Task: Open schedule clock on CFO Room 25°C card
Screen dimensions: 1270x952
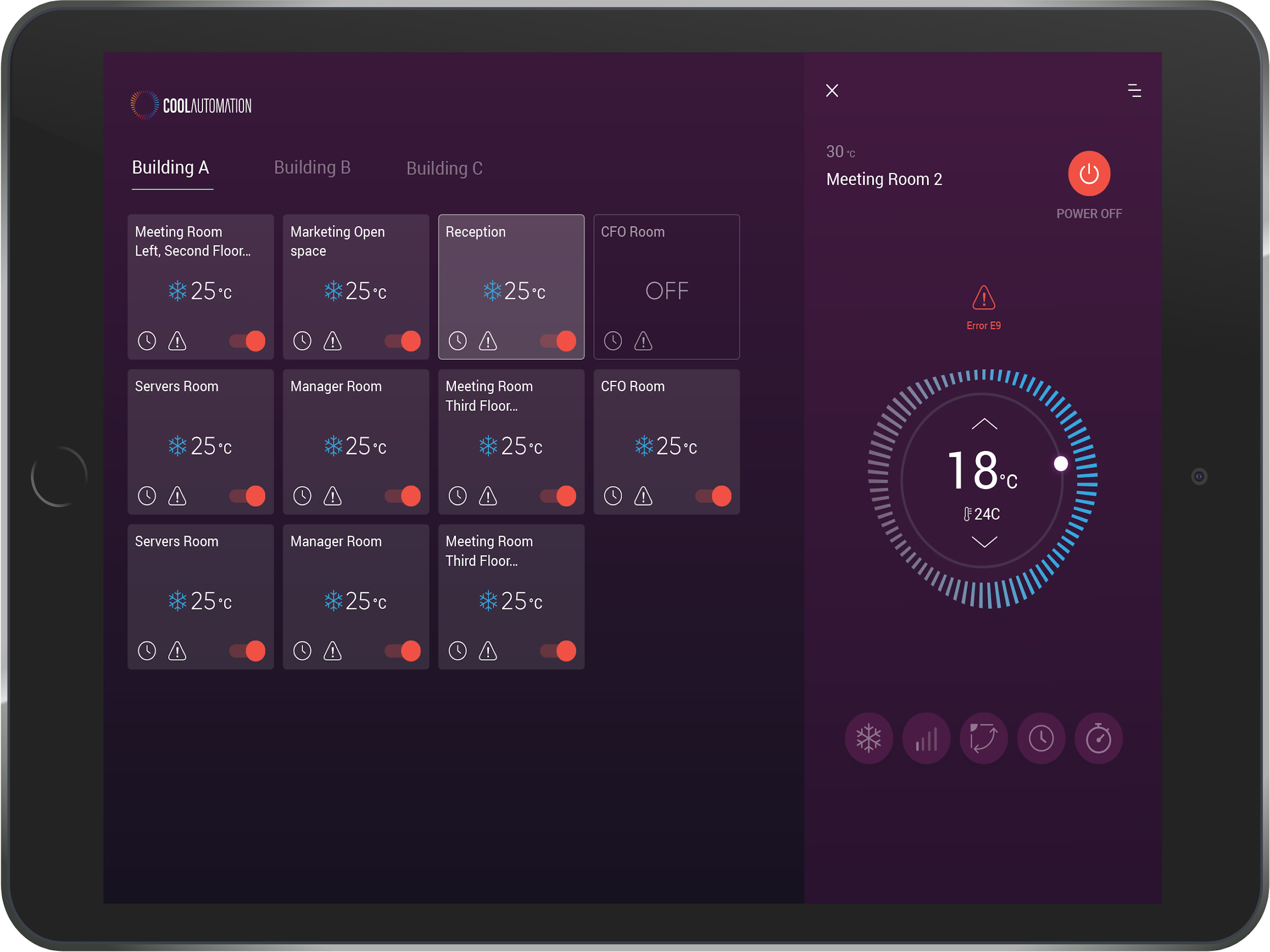Action: (x=613, y=496)
